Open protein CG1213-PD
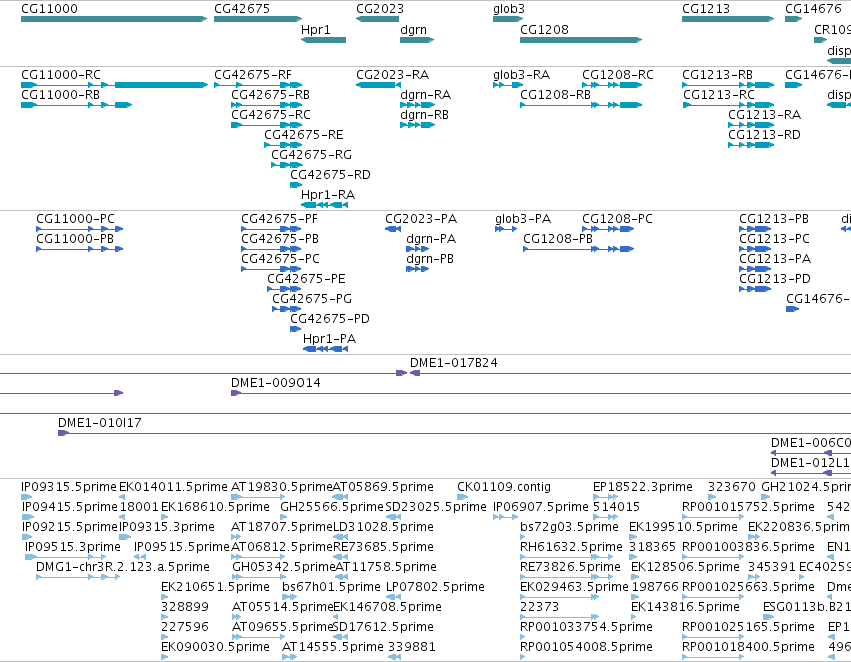This screenshot has width=851, height=662. [x=775, y=279]
